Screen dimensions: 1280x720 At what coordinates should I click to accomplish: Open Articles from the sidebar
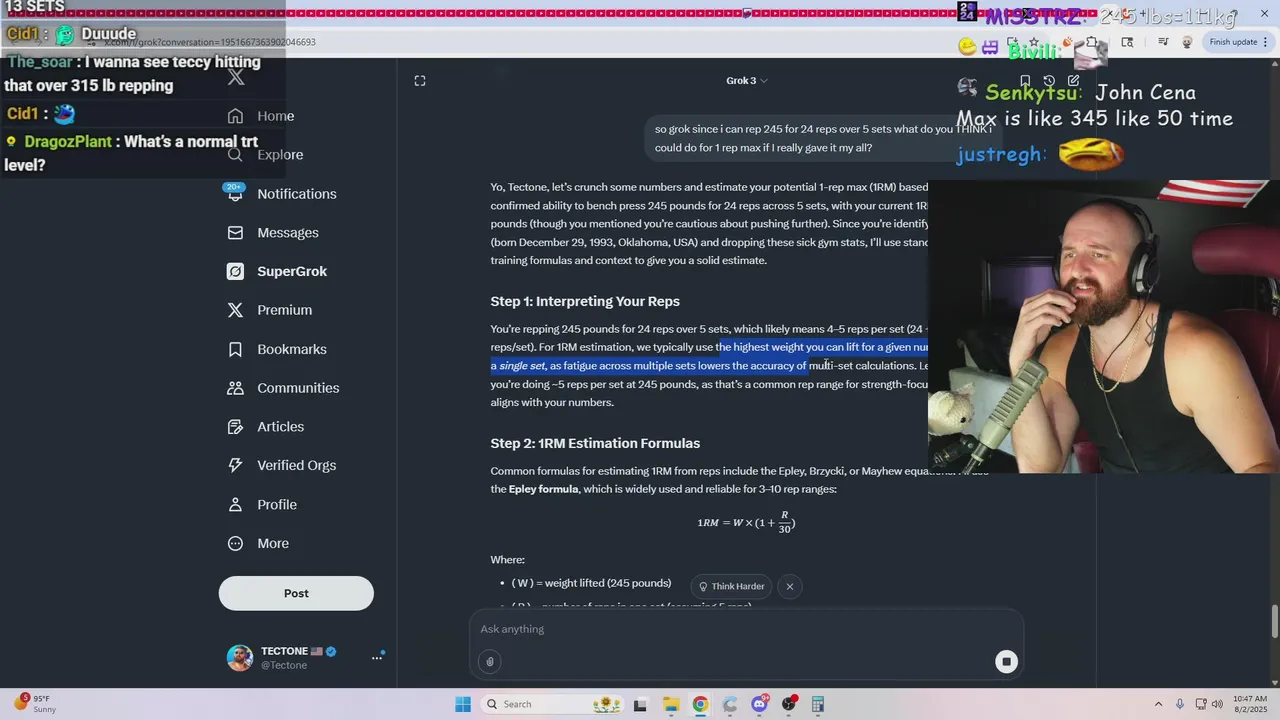pos(266,427)
